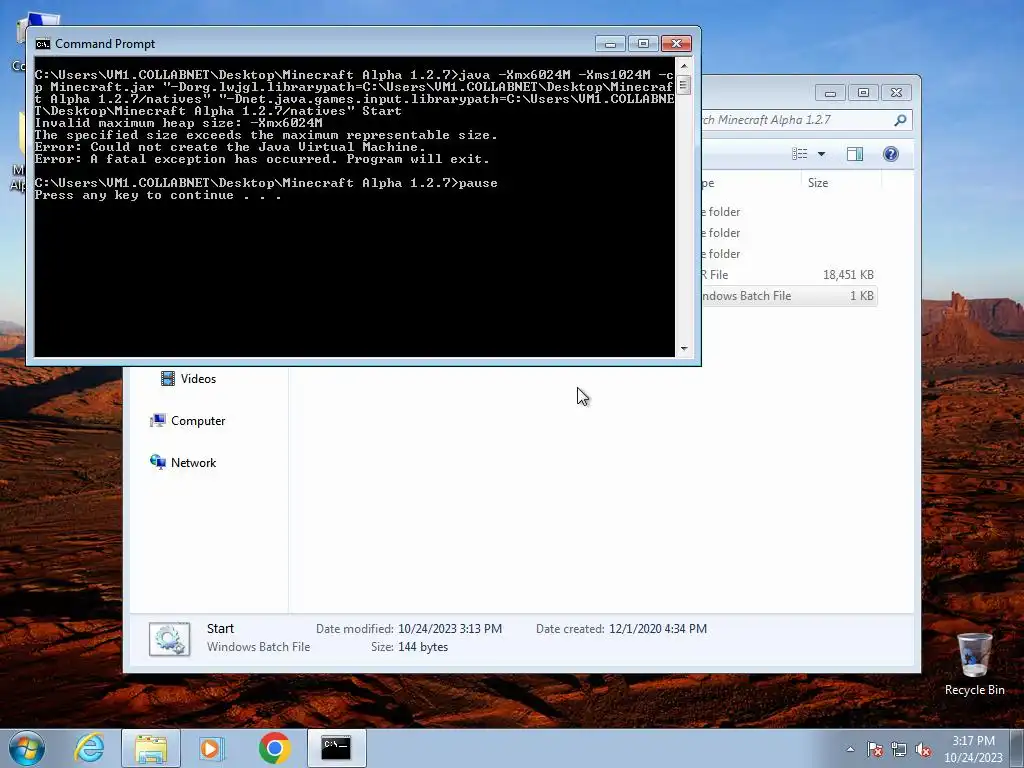Launch Internet Explorer from taskbar
This screenshot has width=1024, height=768.
click(89, 748)
